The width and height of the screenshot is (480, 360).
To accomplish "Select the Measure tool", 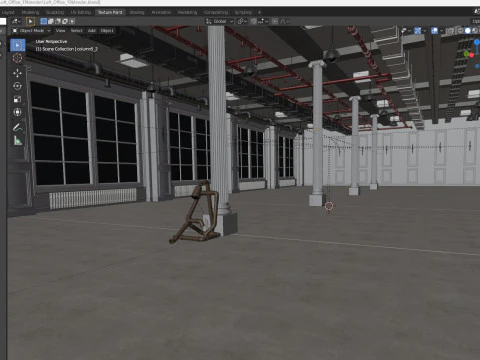I will click(x=17, y=140).
